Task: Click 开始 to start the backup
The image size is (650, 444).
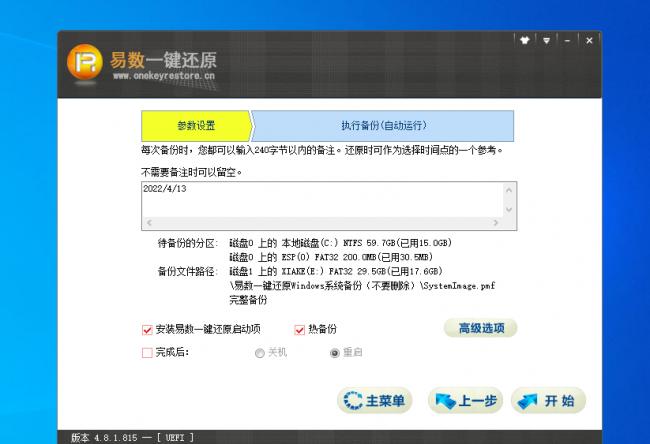Action: (548, 400)
